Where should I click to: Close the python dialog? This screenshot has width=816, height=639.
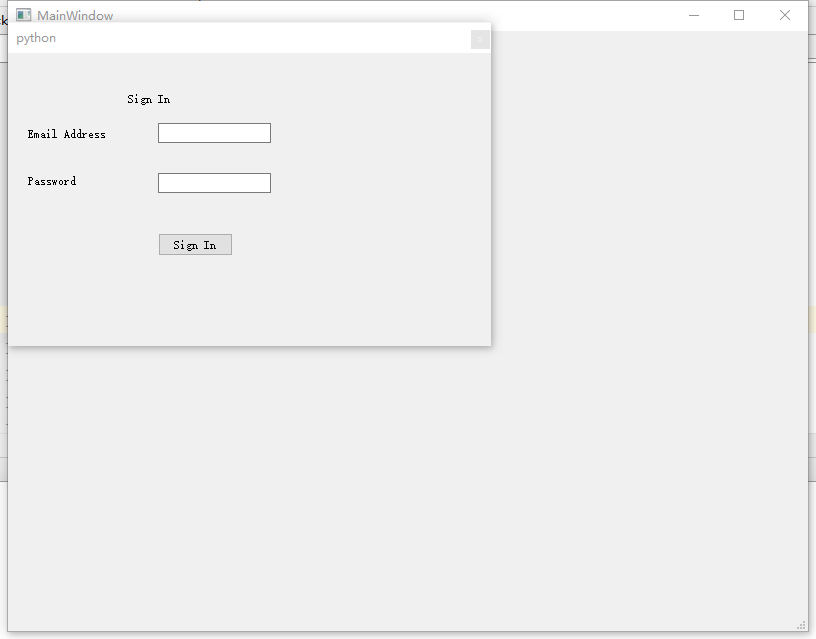pos(480,40)
